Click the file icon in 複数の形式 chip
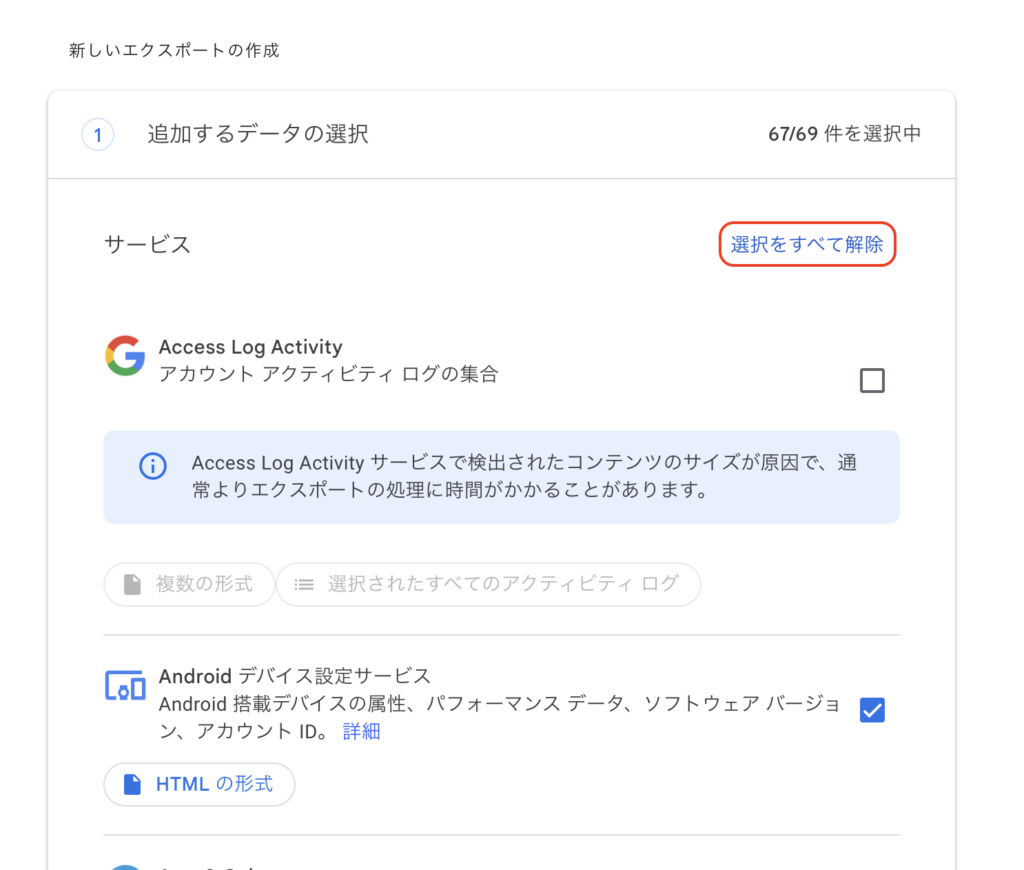Viewport: 1024px width, 870px height. [133, 585]
